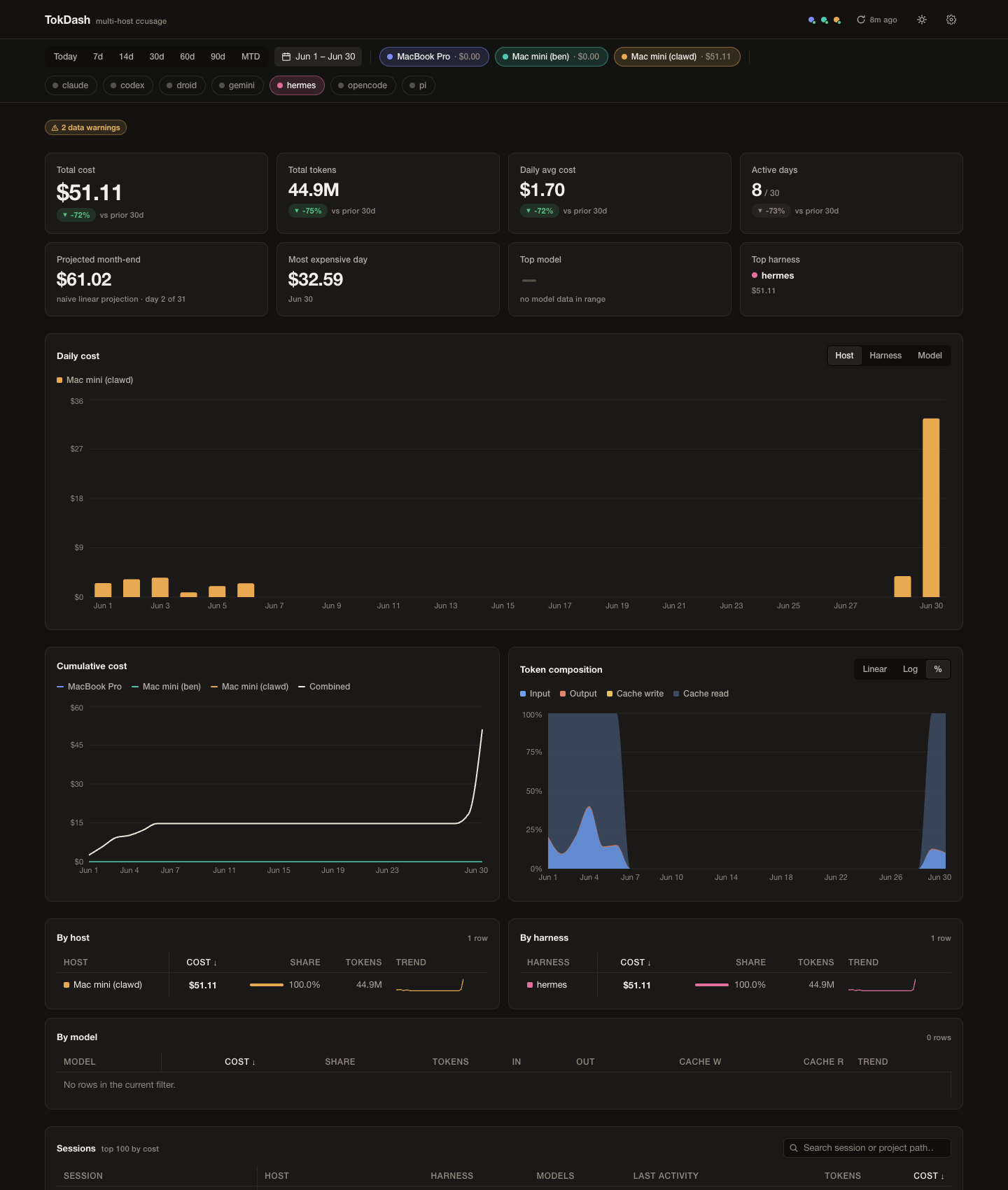The width and height of the screenshot is (1008, 1190).
Task: Click Combined legend in Cumulative cost
Action: point(324,687)
